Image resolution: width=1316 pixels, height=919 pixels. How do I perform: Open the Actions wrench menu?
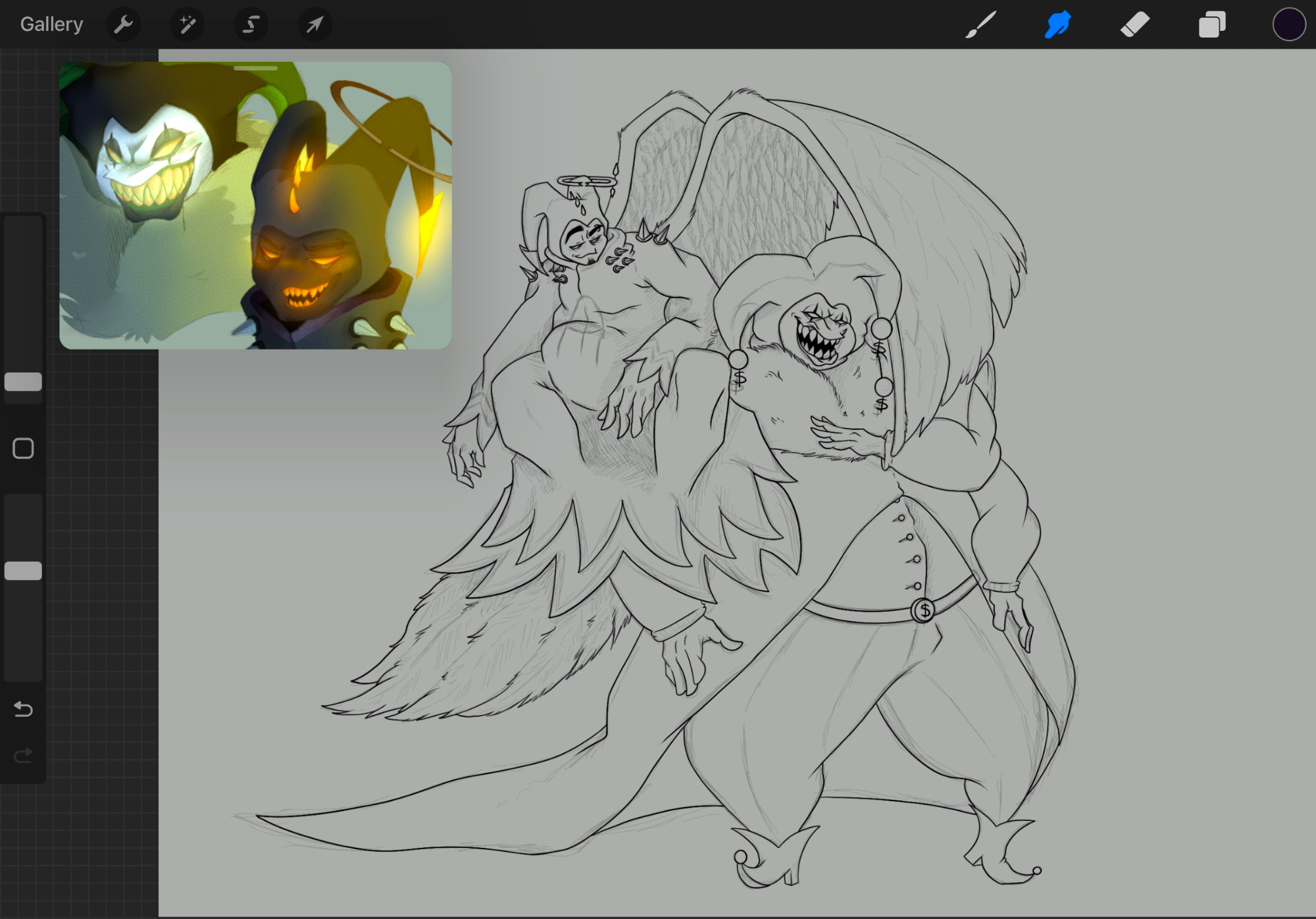click(123, 25)
